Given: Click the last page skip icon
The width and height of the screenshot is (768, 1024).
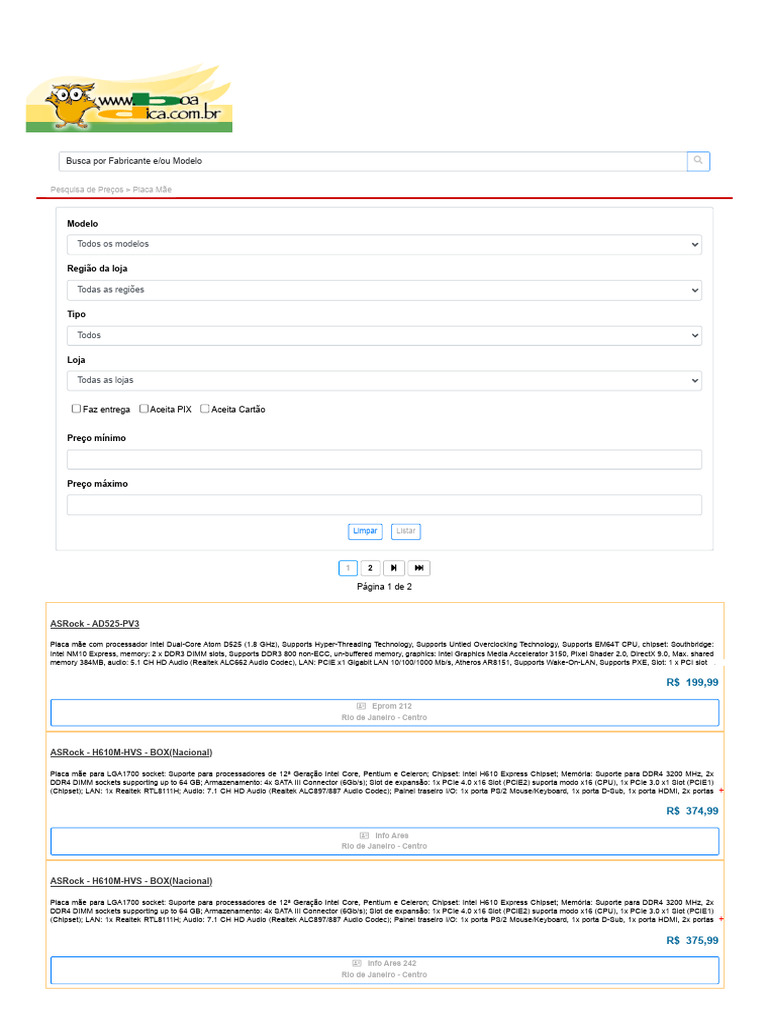Looking at the screenshot, I should [x=419, y=568].
